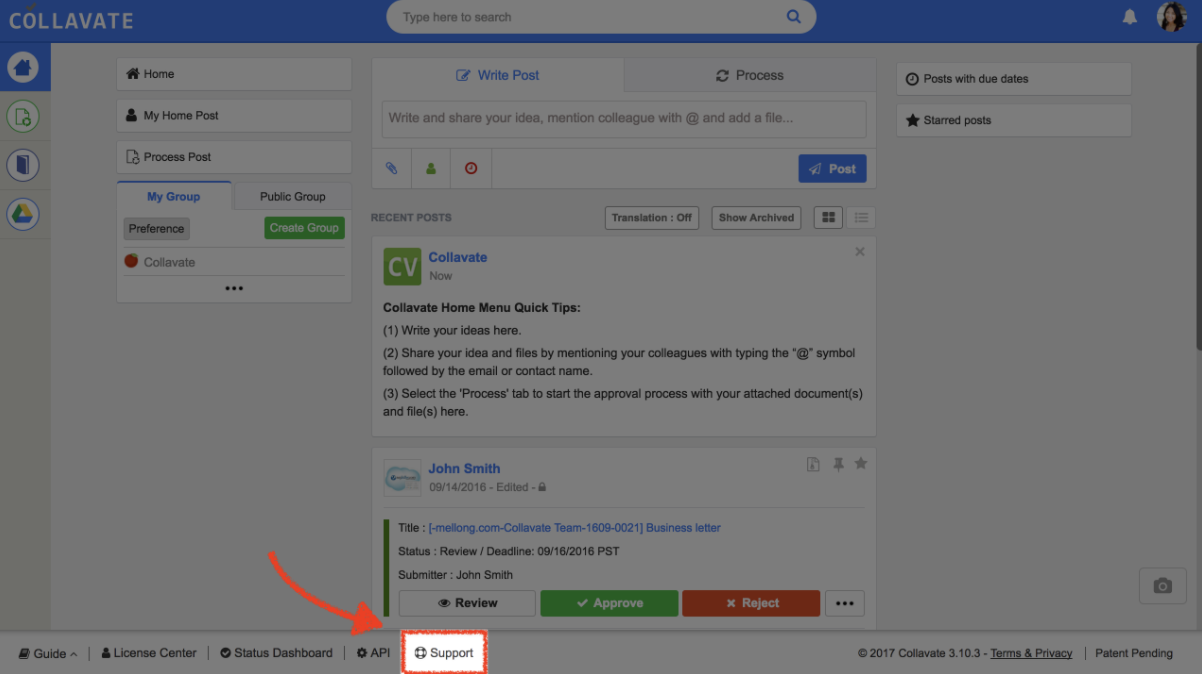Star the John Smith post

coord(861,464)
